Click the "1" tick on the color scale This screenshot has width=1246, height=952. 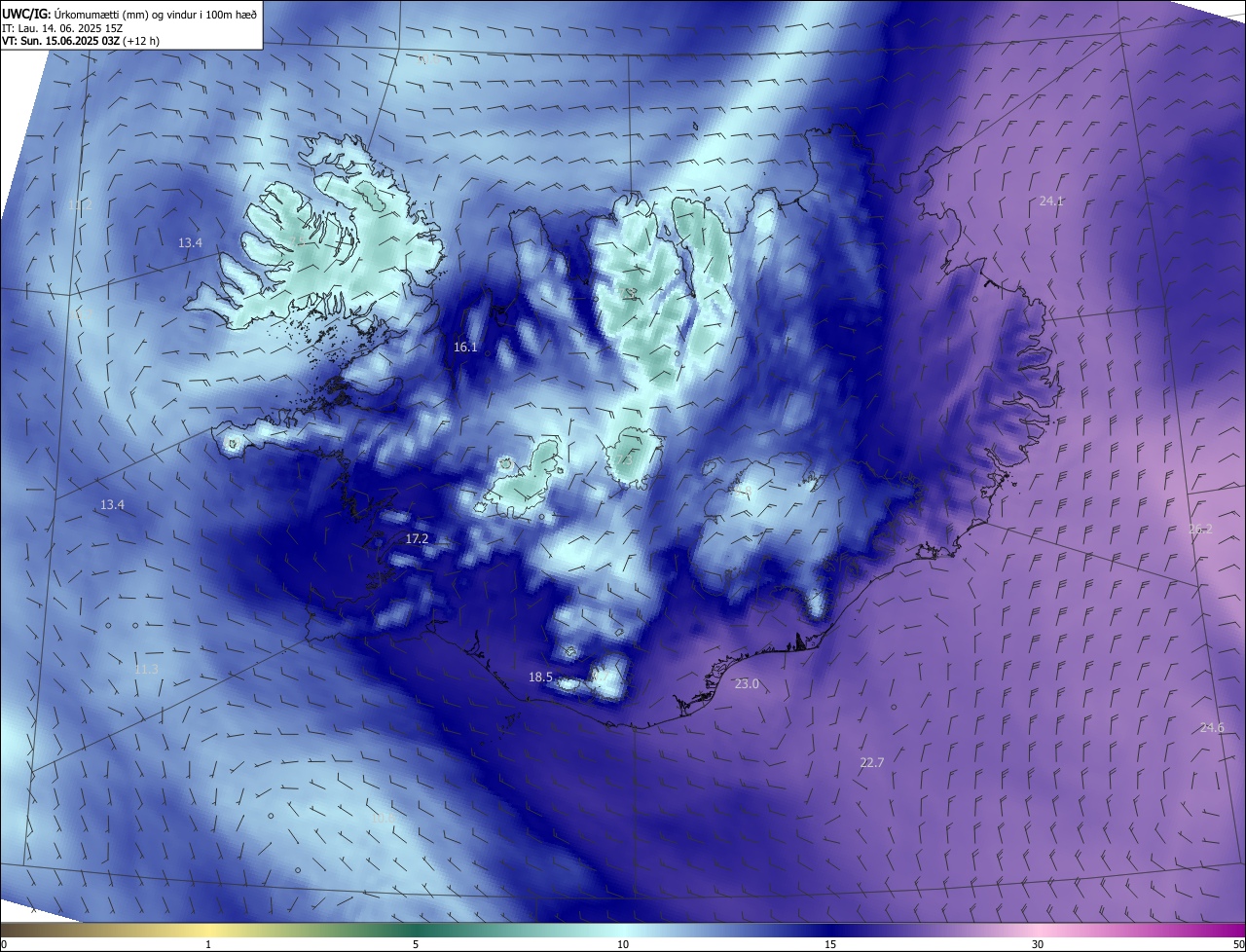[x=208, y=944]
